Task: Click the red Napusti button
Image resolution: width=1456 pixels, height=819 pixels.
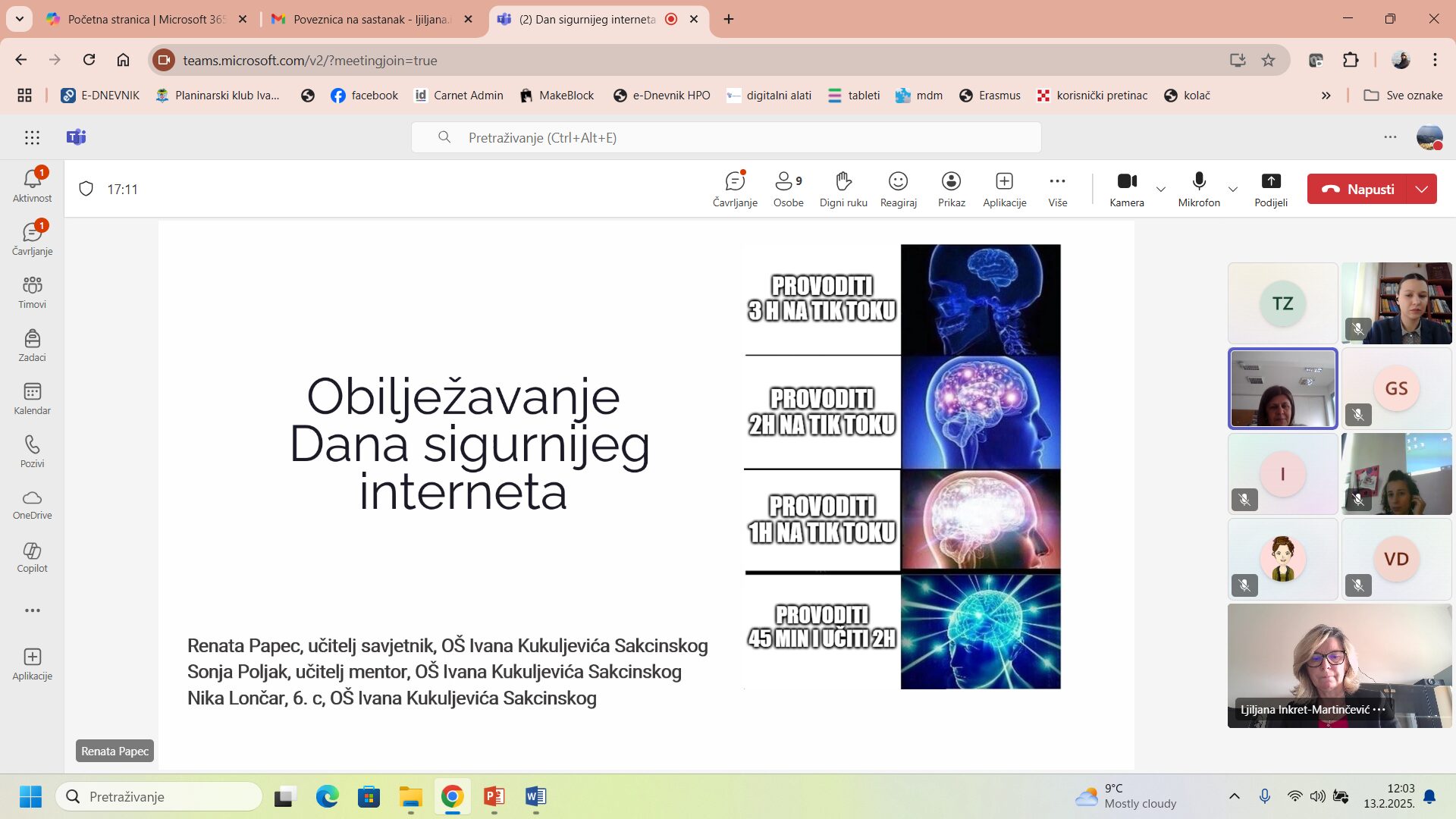Action: [1357, 189]
